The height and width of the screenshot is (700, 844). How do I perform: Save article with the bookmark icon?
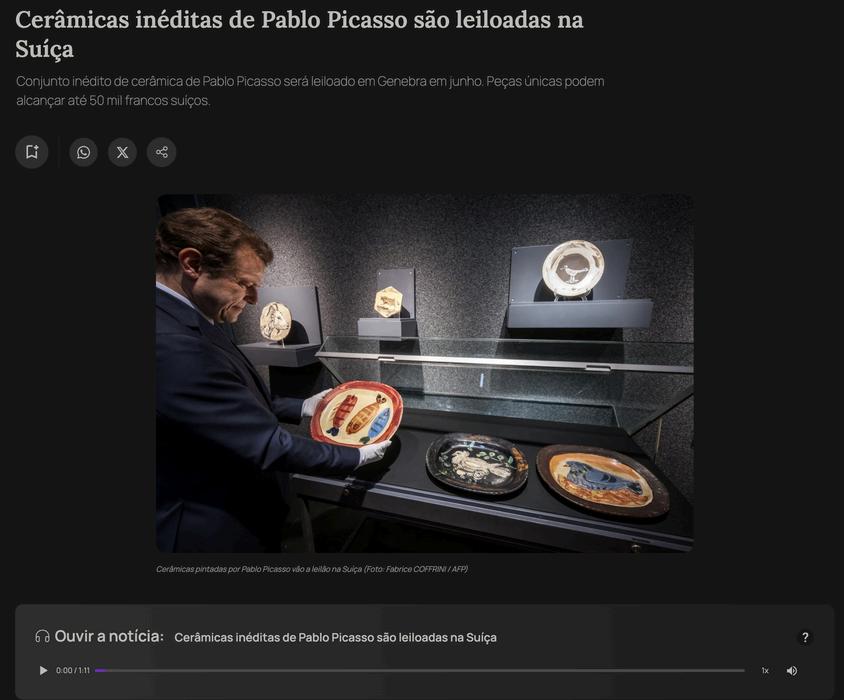click(x=32, y=152)
